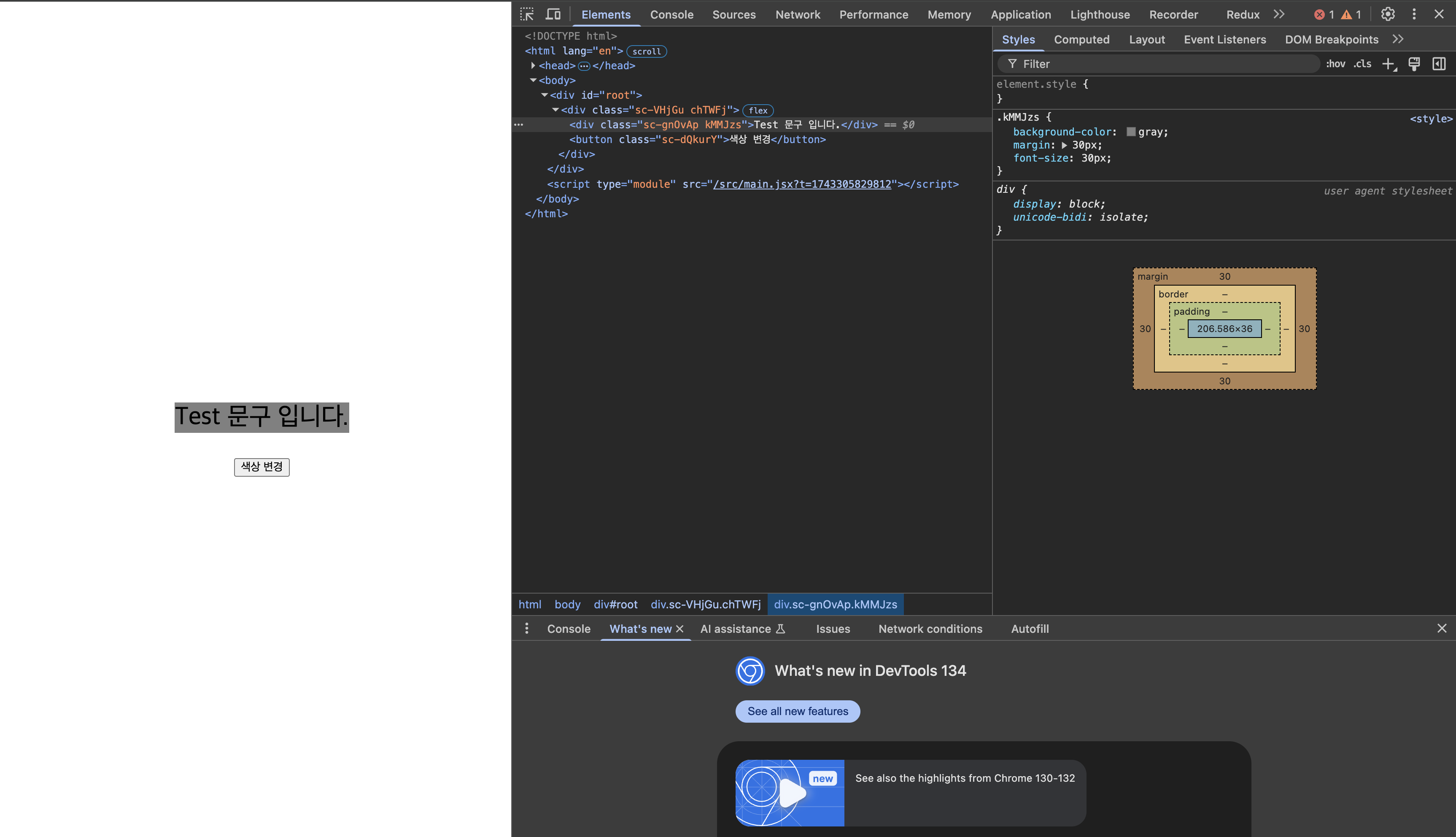Image resolution: width=1456 pixels, height=837 pixels.
Task: Open the drawer's three-dot menu
Action: tap(526, 628)
